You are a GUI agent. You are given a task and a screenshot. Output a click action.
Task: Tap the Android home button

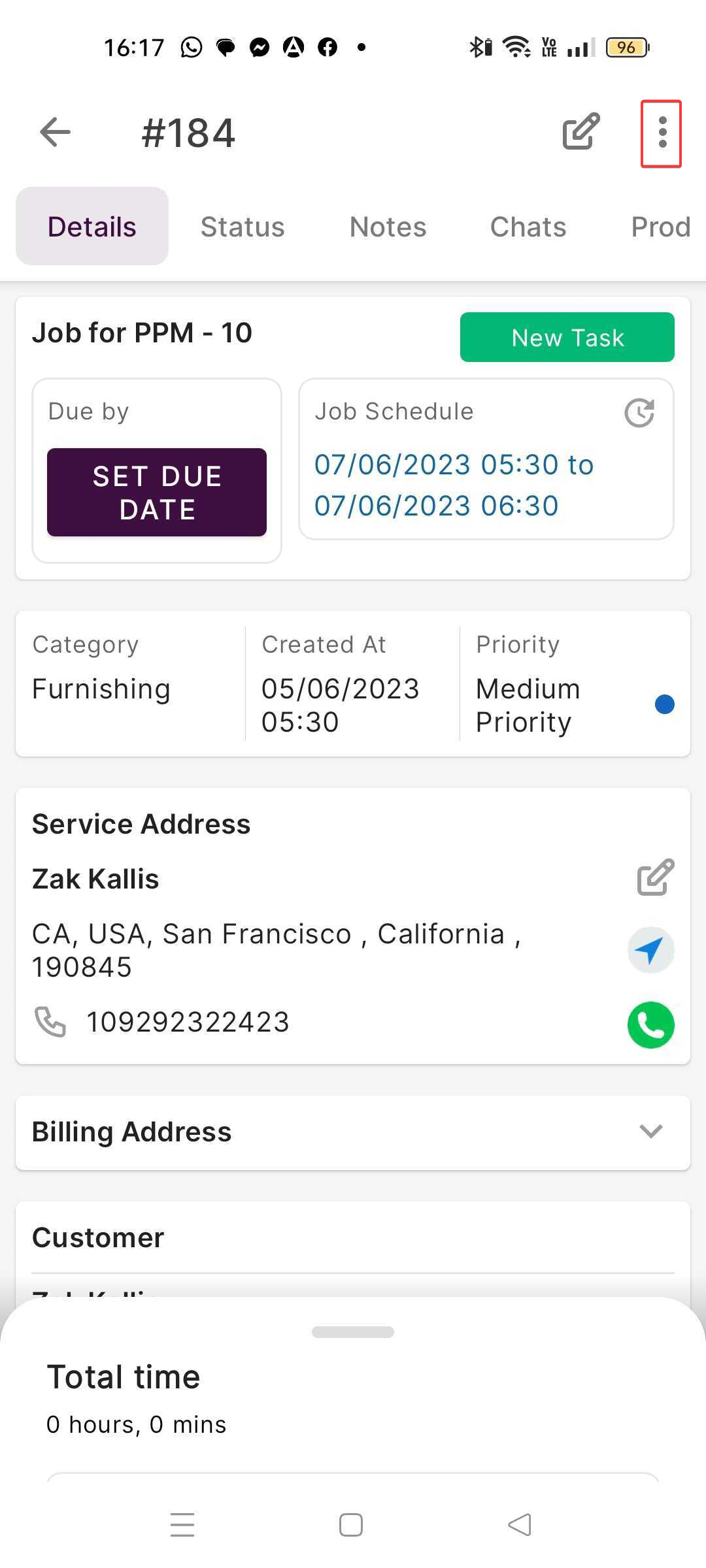[351, 1525]
